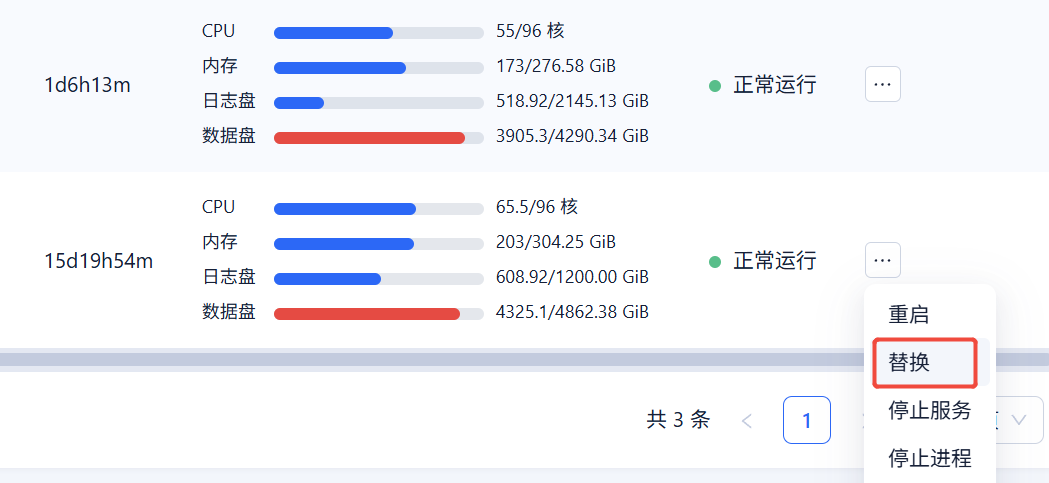
Task: Choose 停止进程 from the context menu
Action: pos(929,458)
